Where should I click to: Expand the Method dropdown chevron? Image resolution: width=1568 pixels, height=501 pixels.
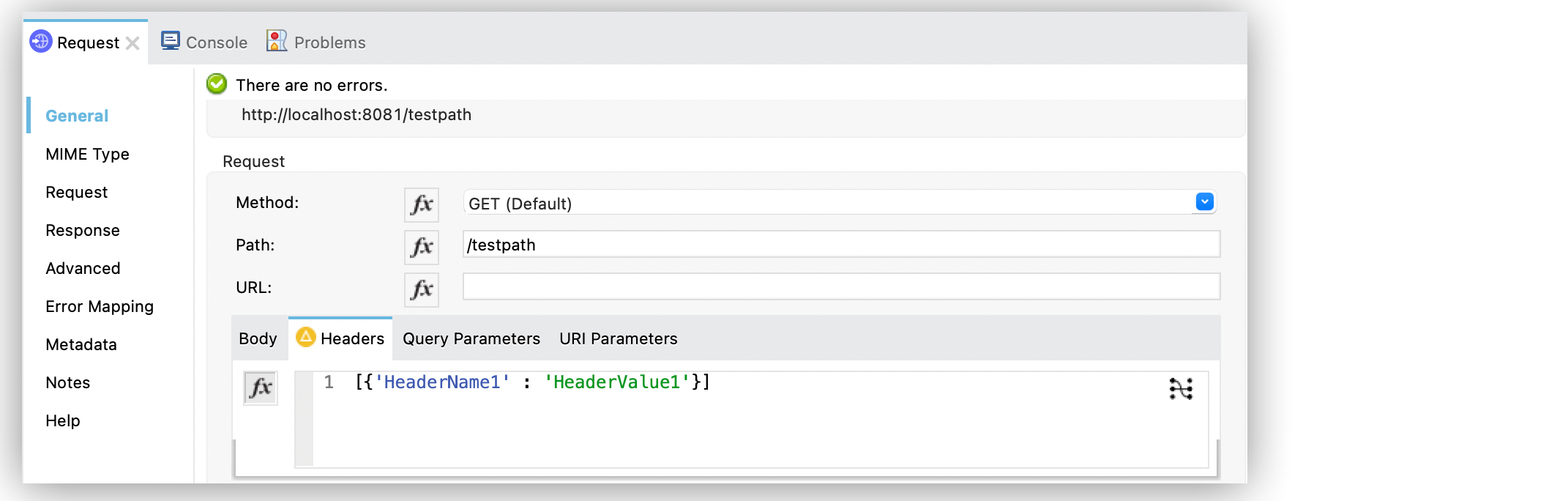click(x=1203, y=202)
